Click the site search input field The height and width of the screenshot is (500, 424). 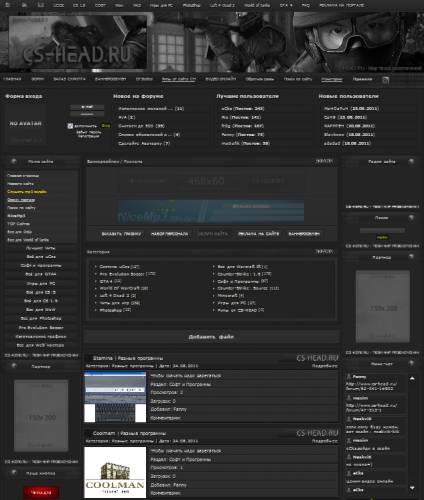pos(382,230)
